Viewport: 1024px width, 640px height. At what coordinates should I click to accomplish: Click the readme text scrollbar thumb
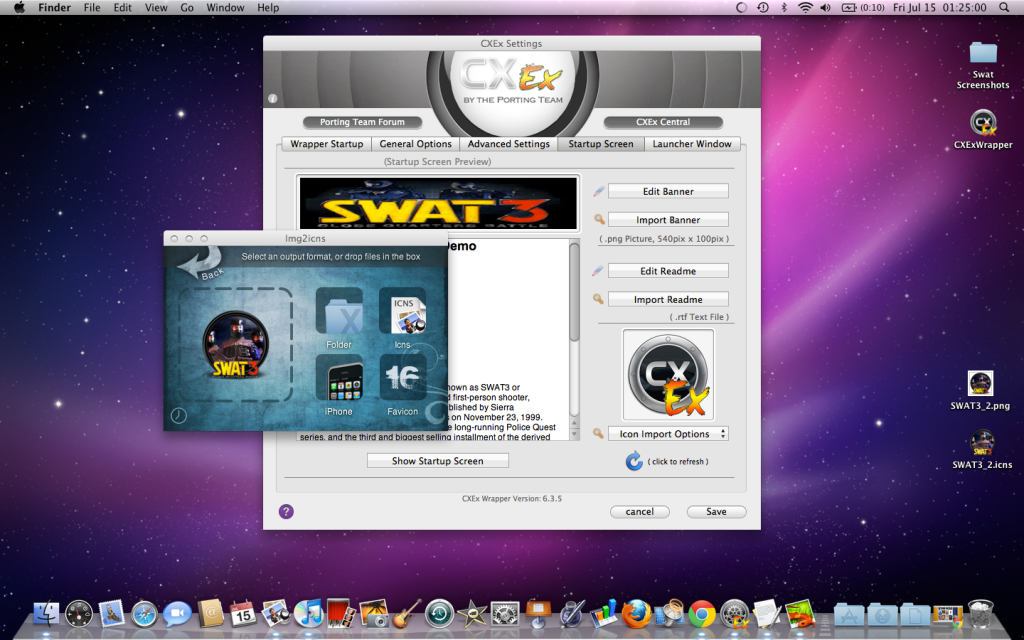(574, 293)
